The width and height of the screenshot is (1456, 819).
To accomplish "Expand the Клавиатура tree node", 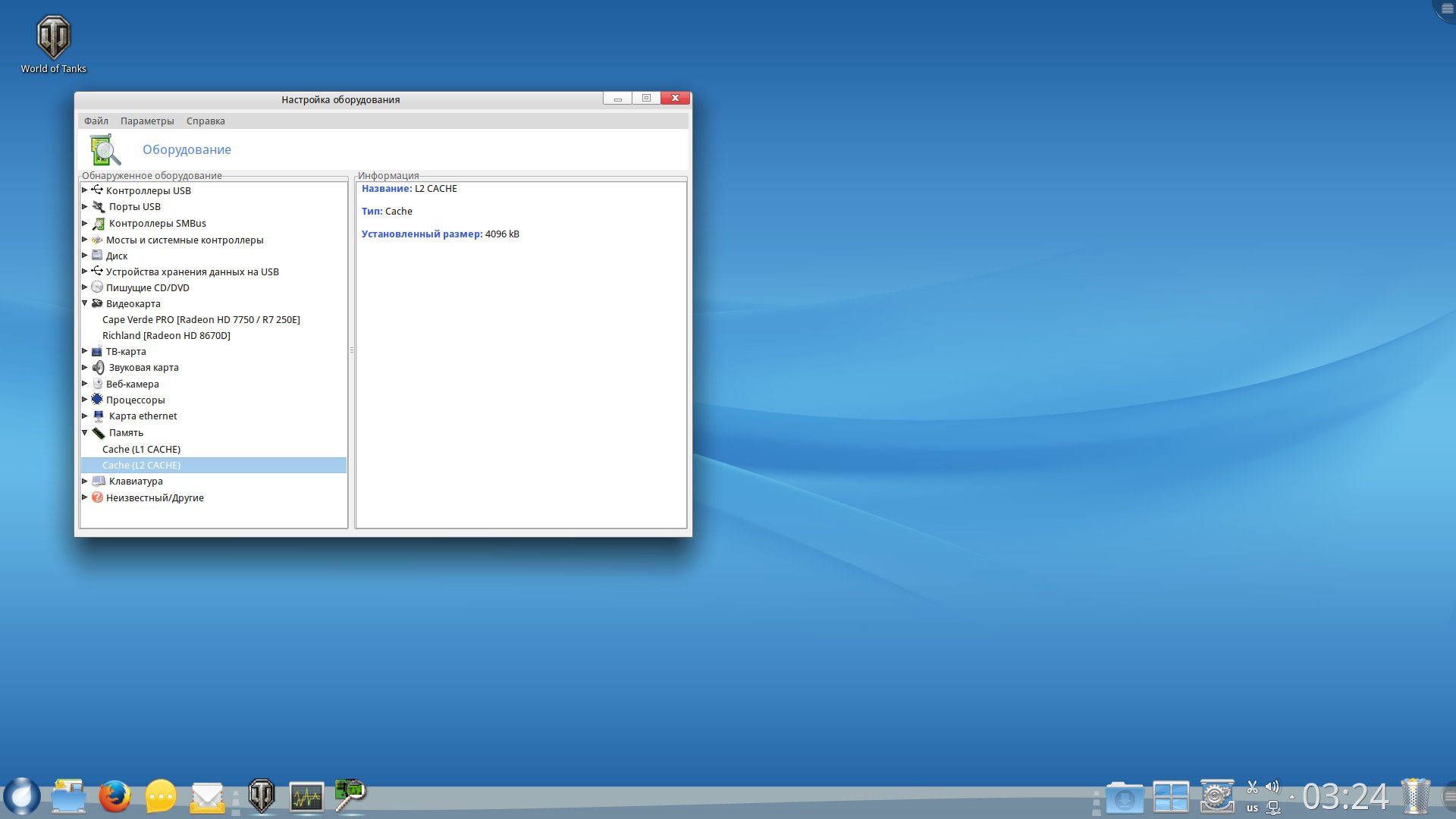I will [x=85, y=481].
